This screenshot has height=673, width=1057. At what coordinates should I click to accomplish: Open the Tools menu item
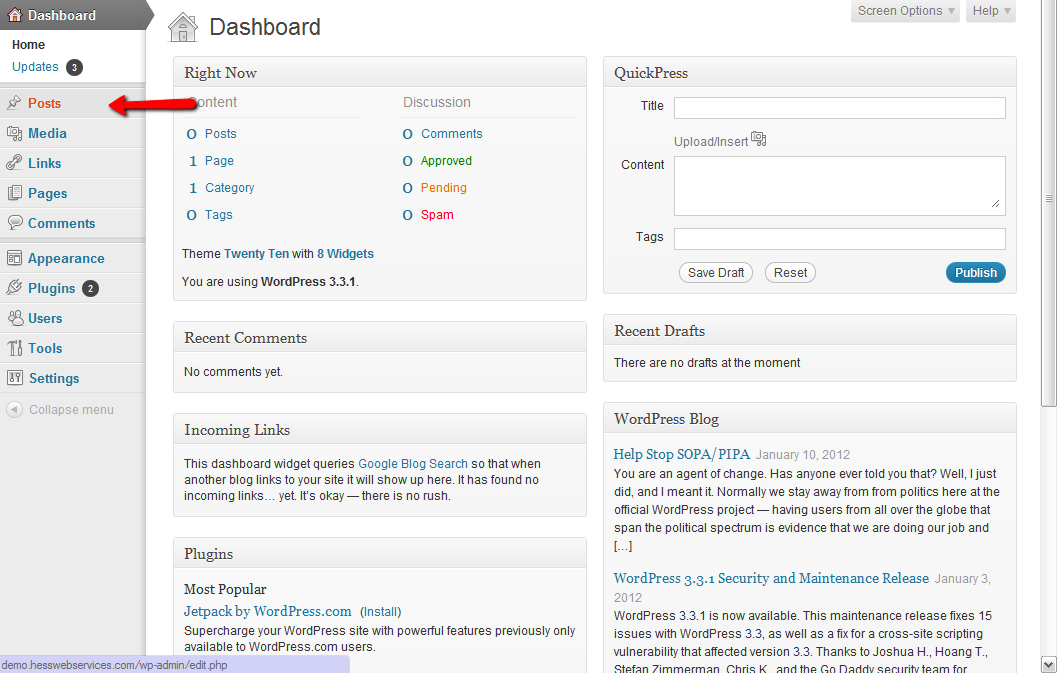tap(45, 348)
